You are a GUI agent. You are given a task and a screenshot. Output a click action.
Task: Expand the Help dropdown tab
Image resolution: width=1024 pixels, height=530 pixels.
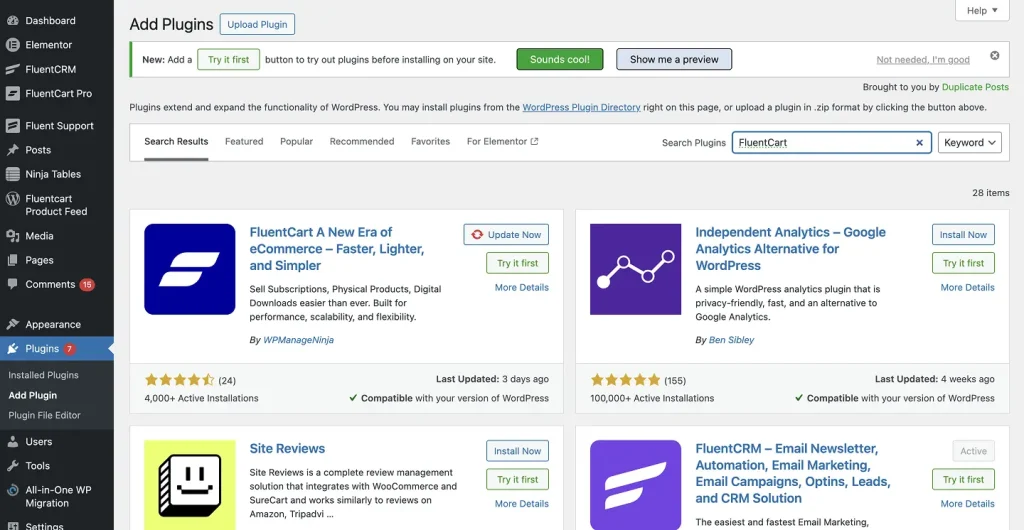coord(982,10)
